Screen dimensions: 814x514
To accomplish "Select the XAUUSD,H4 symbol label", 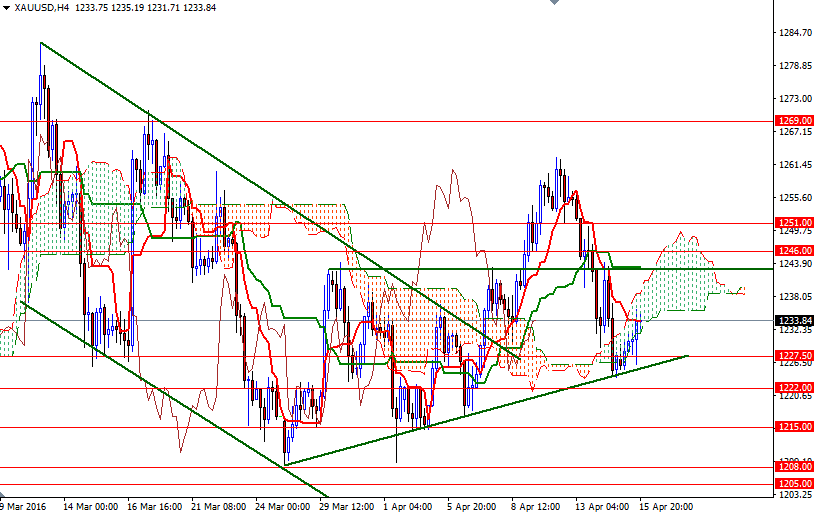I will tap(42, 8).
